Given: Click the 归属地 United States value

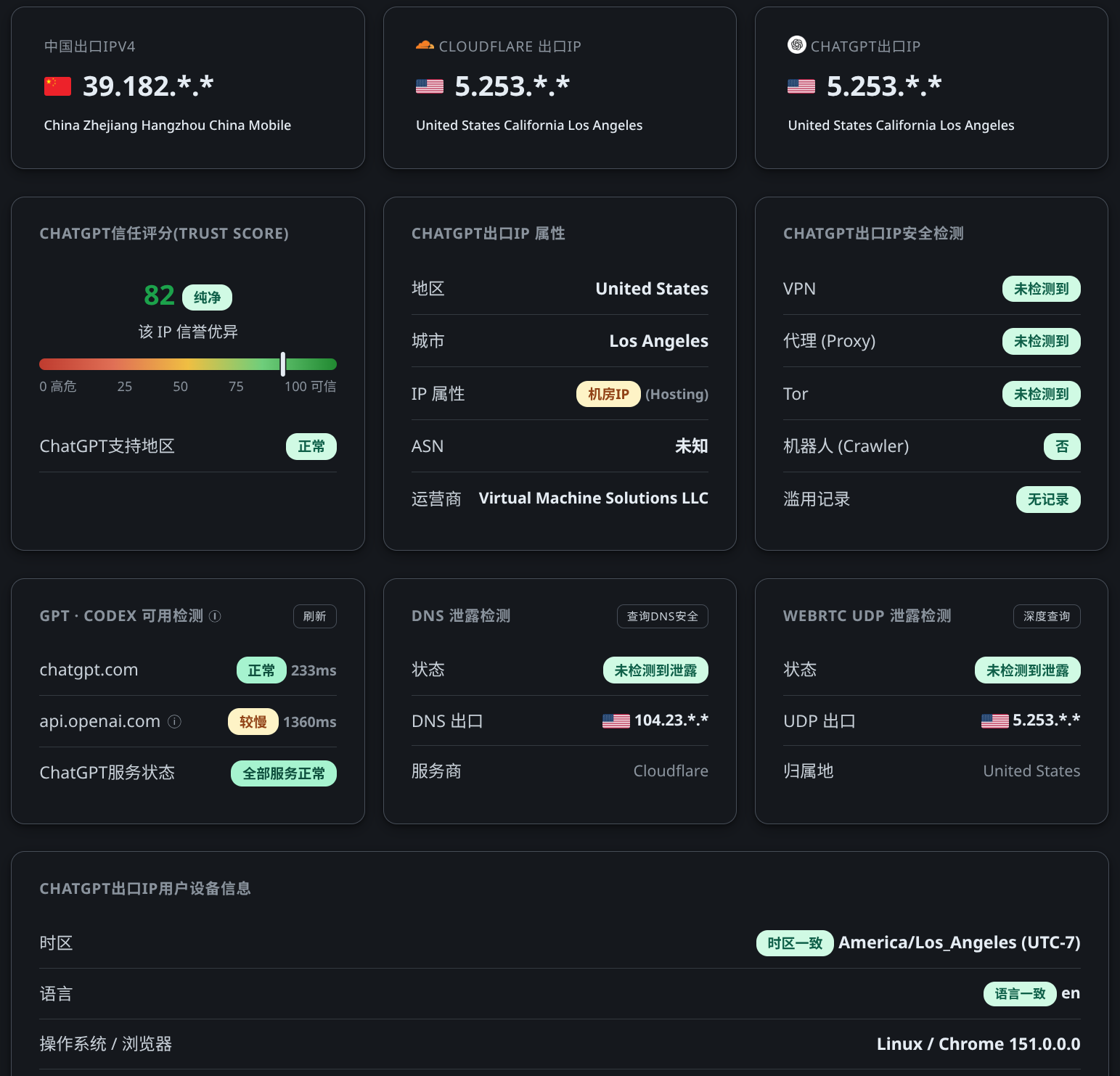Looking at the screenshot, I should click(1031, 771).
